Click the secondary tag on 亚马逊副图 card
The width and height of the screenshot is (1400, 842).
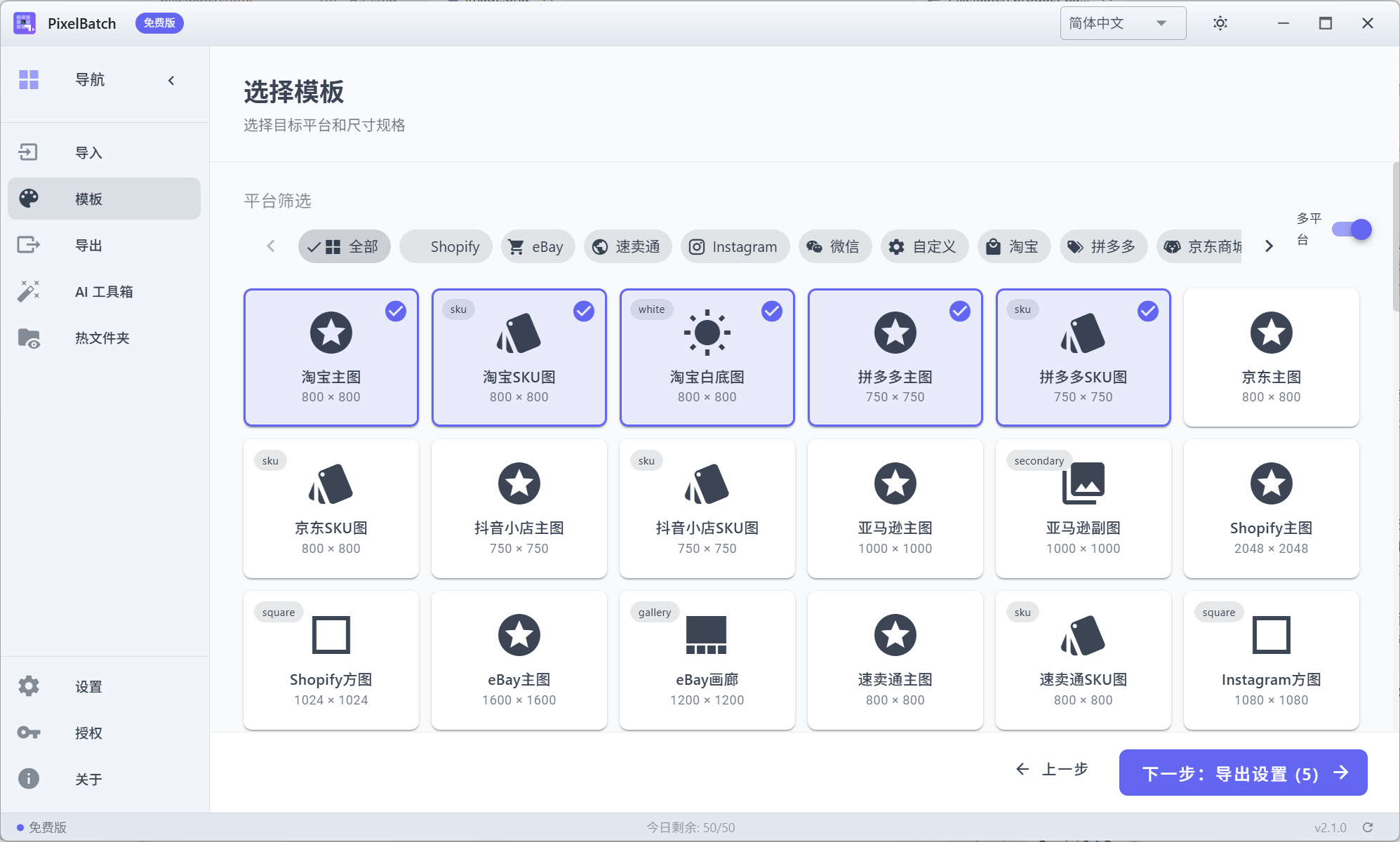1039,461
